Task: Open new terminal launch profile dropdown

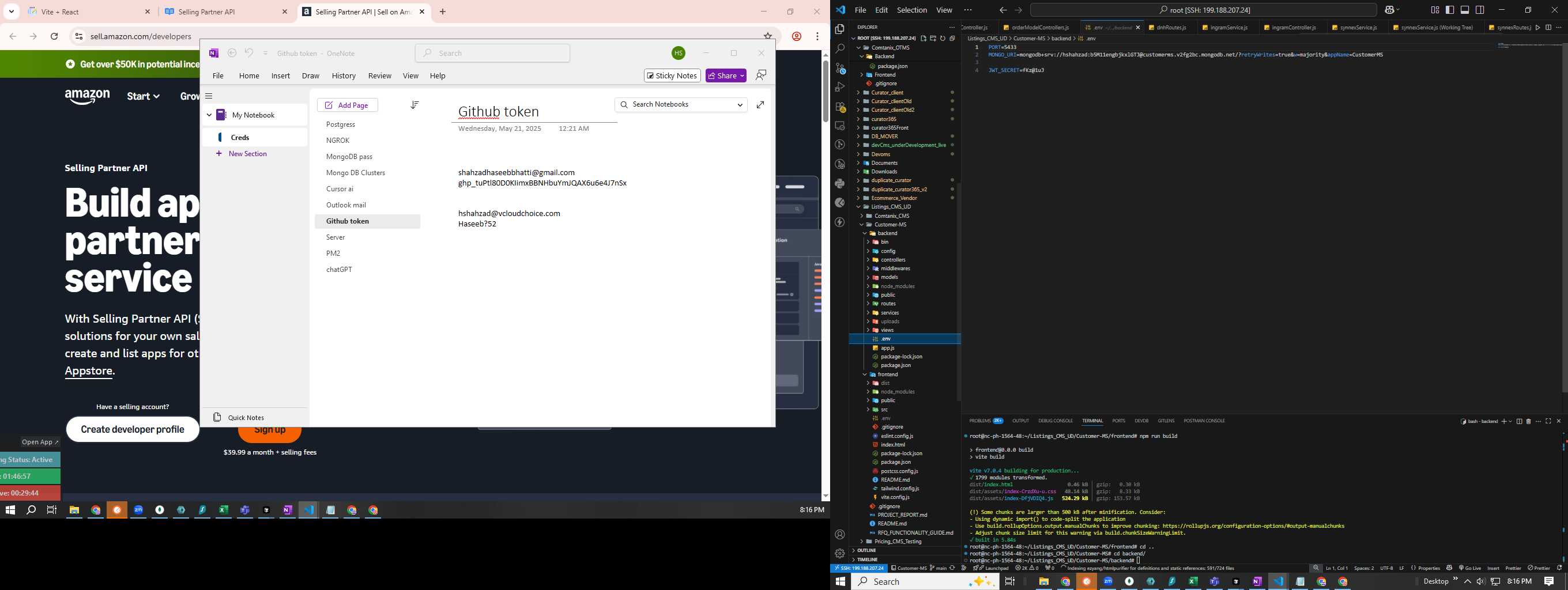Action: coord(1510,421)
